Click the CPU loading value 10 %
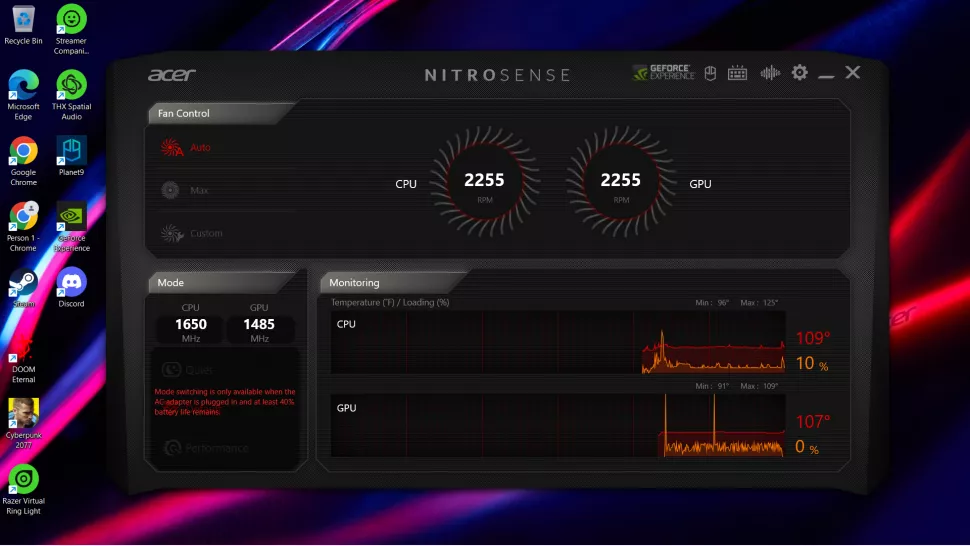Viewport: 970px width, 546px height. (x=812, y=364)
